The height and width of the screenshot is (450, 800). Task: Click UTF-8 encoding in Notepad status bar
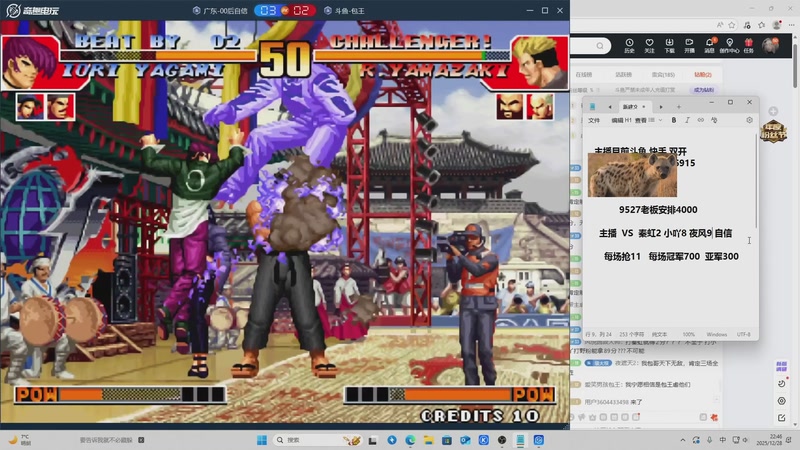pos(743,334)
